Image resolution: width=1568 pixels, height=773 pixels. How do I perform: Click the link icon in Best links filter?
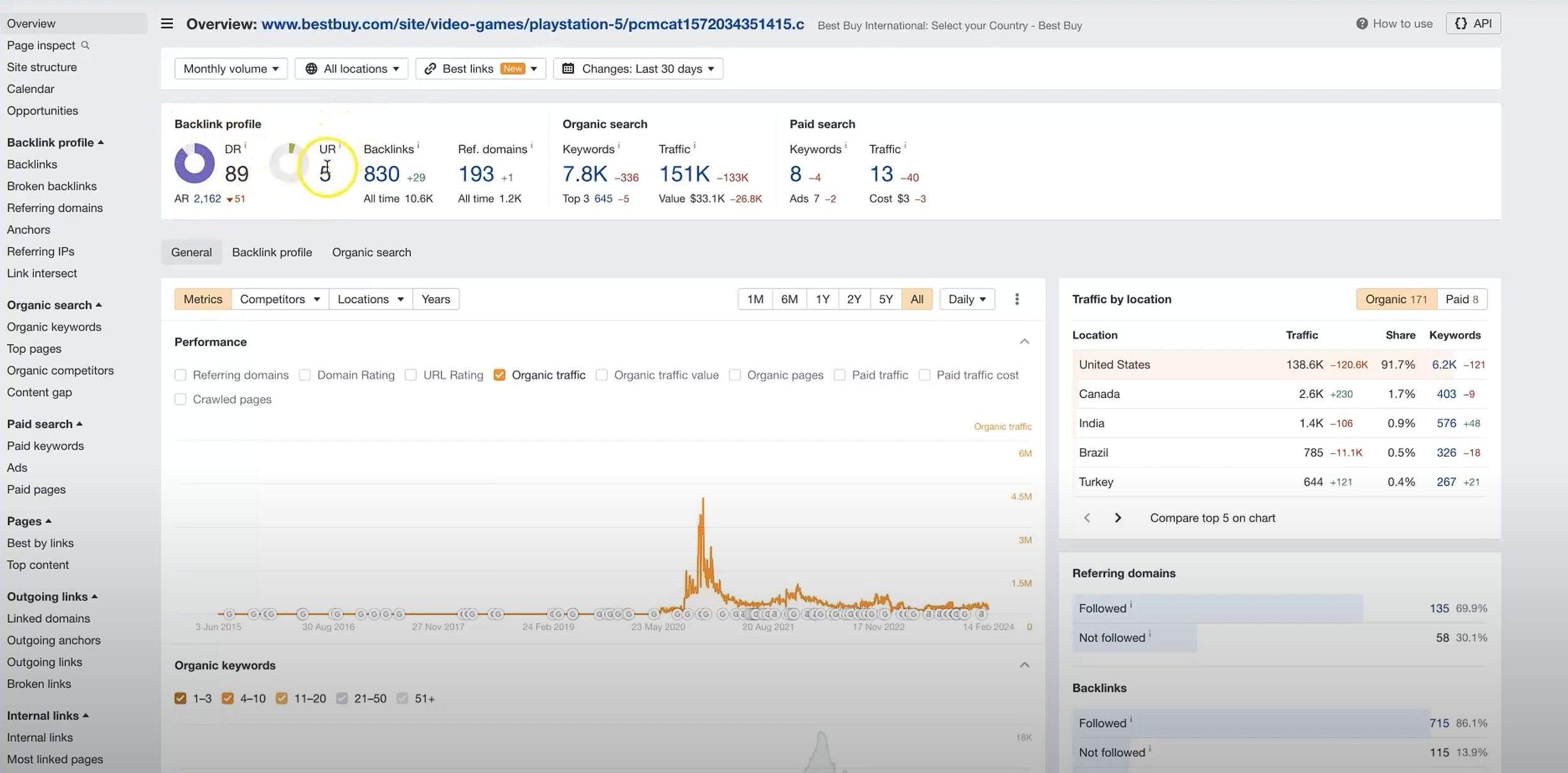click(x=430, y=69)
